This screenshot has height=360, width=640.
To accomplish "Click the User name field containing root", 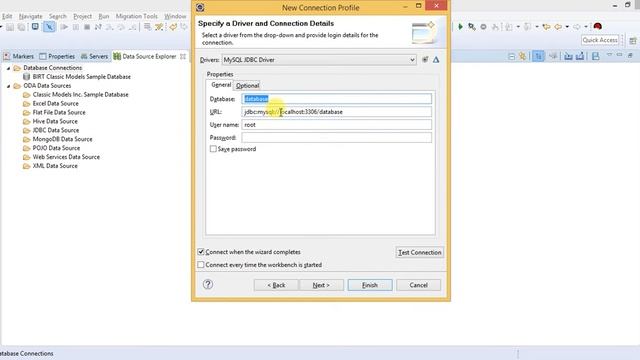I will 336,125.
